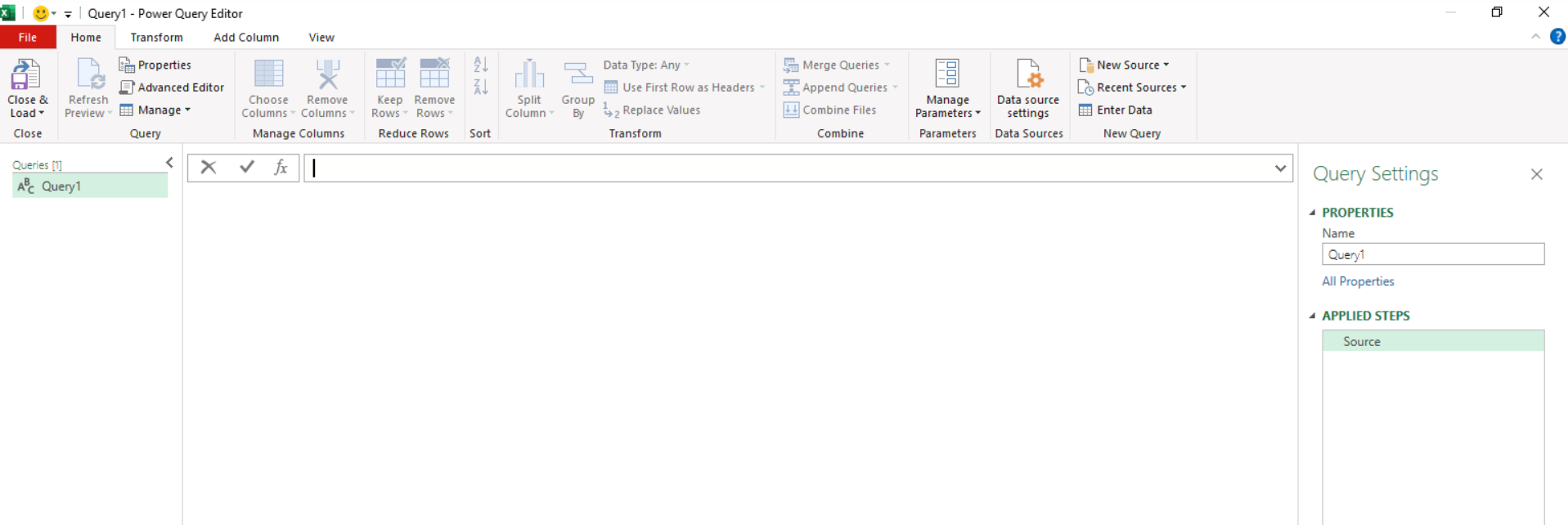Click Replace Values

pos(652,110)
